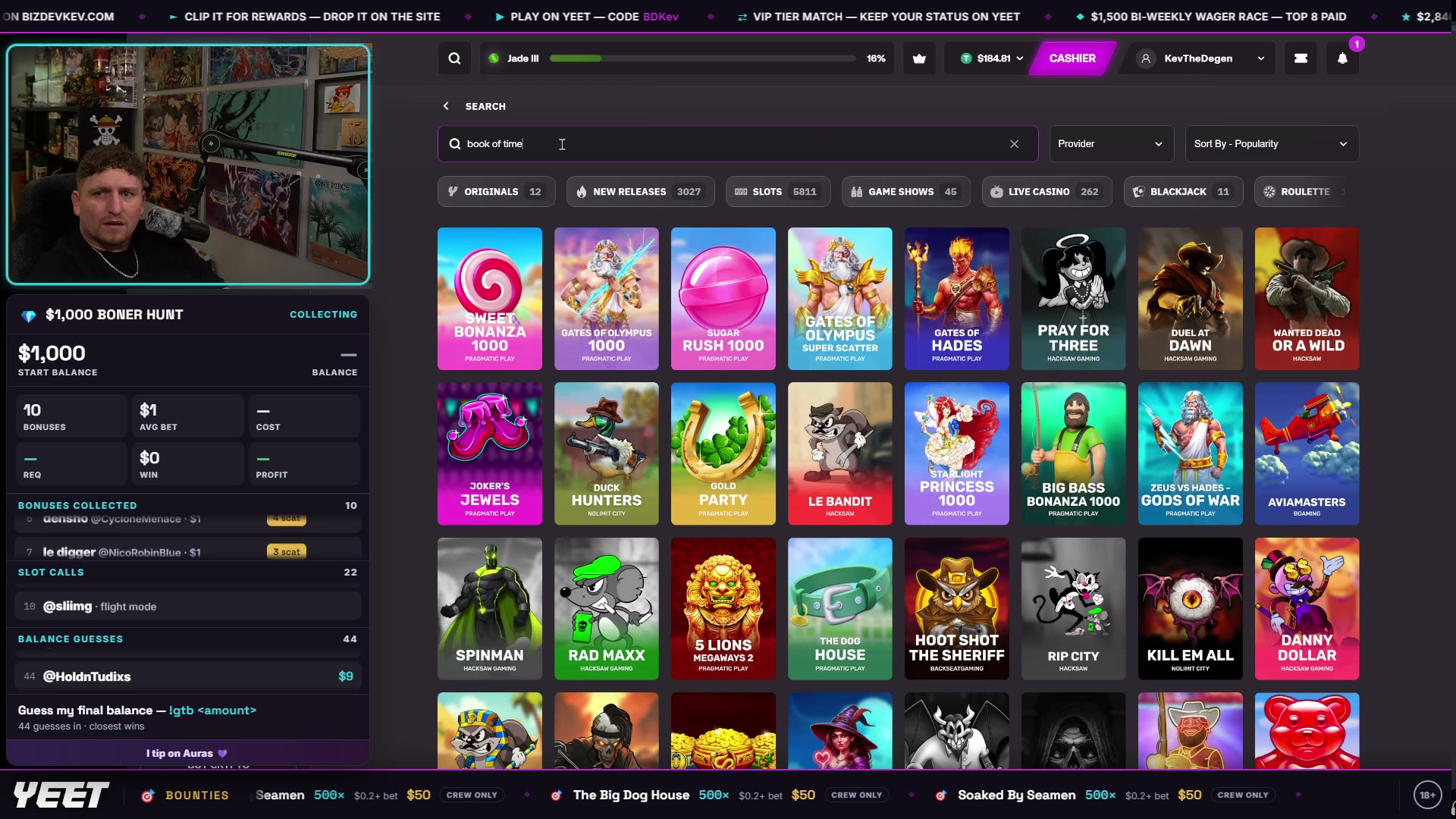Select the New Releases category tab
Image resolution: width=1456 pixels, height=819 pixels.
[x=641, y=192]
